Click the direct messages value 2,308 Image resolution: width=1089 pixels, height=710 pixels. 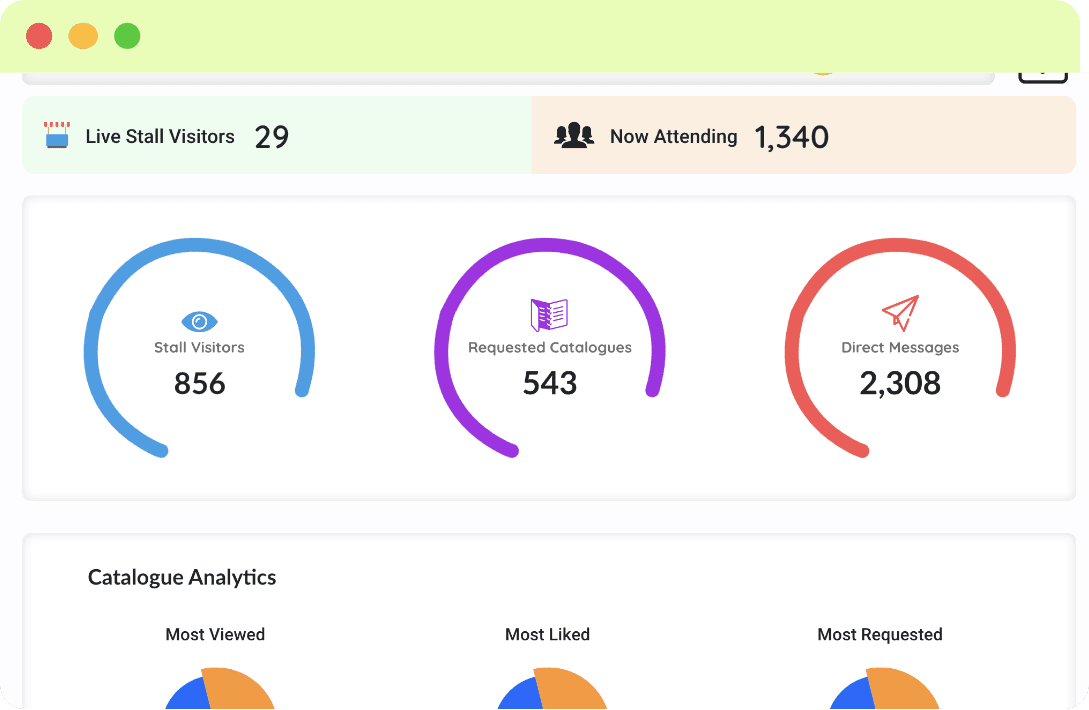pos(900,383)
